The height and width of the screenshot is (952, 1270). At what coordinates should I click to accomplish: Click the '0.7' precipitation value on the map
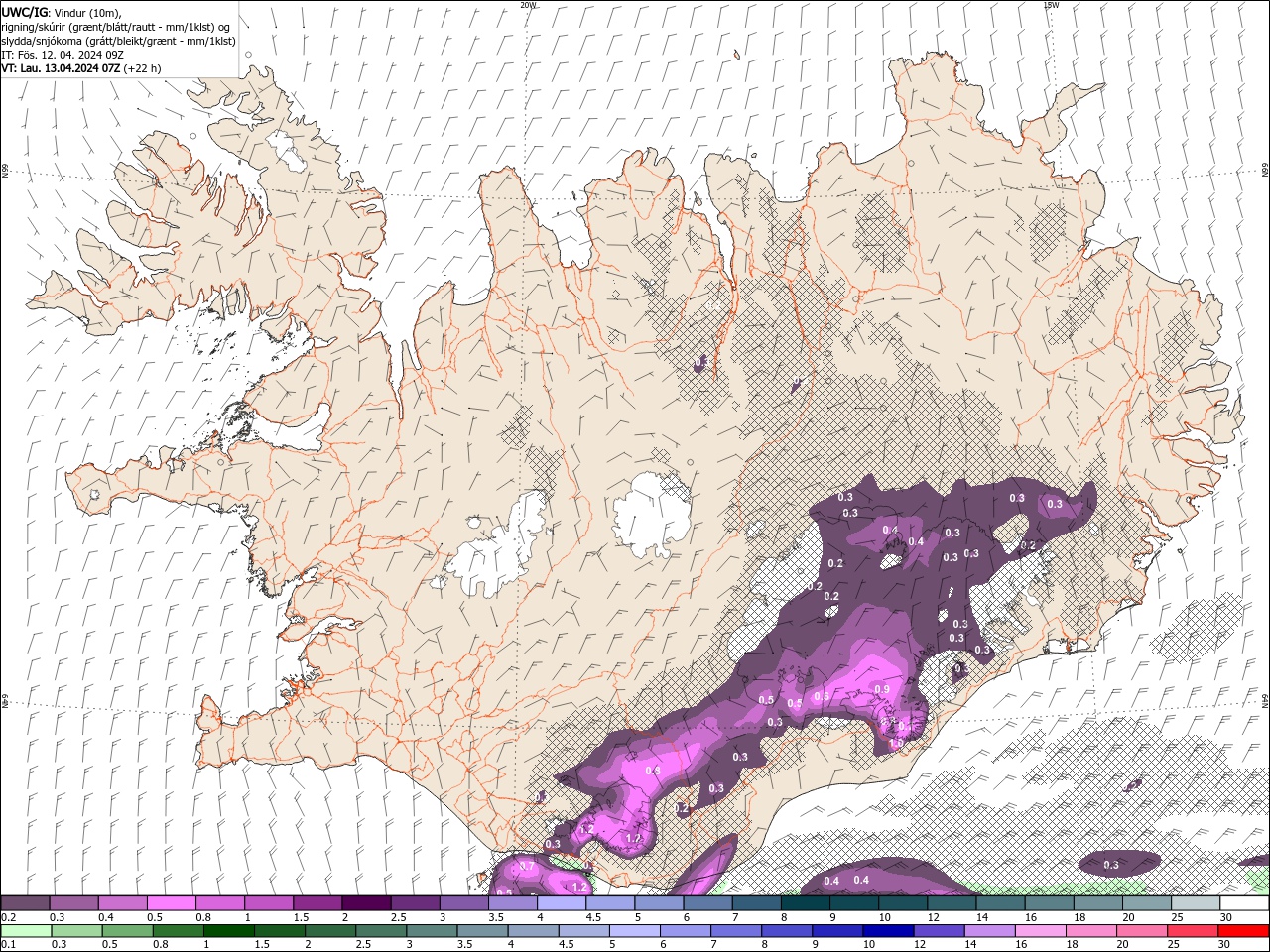(x=527, y=866)
